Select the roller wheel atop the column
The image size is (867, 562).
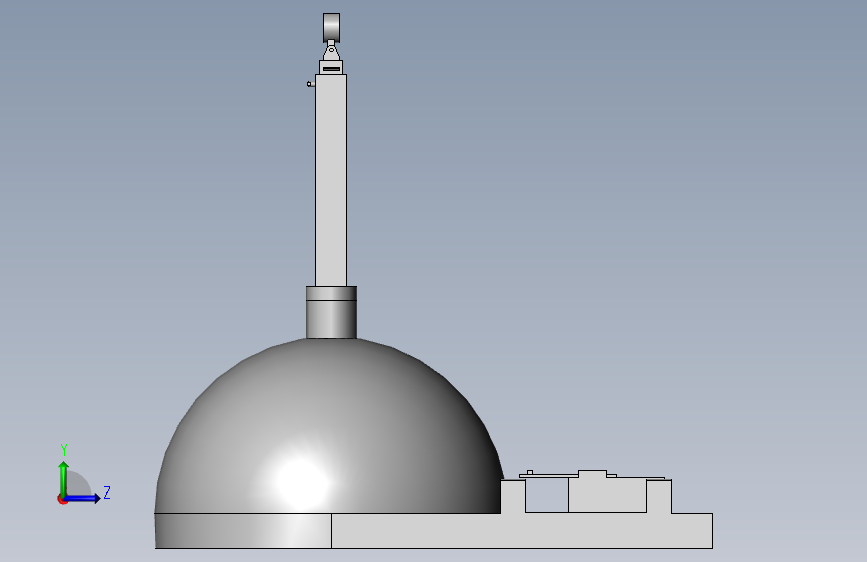click(331, 28)
